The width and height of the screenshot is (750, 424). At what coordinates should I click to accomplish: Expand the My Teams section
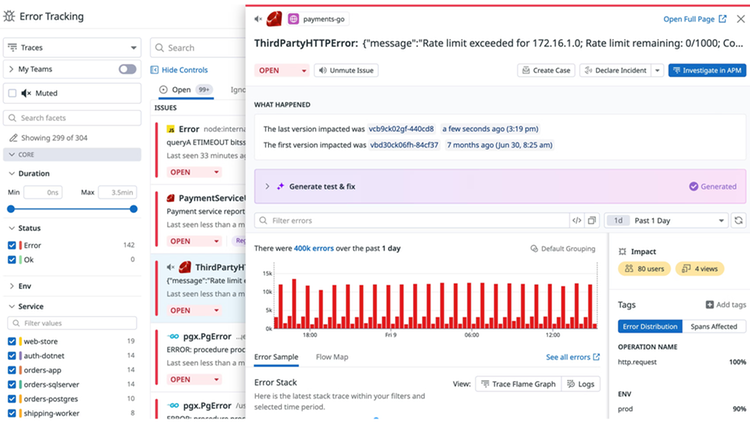tap(11, 69)
